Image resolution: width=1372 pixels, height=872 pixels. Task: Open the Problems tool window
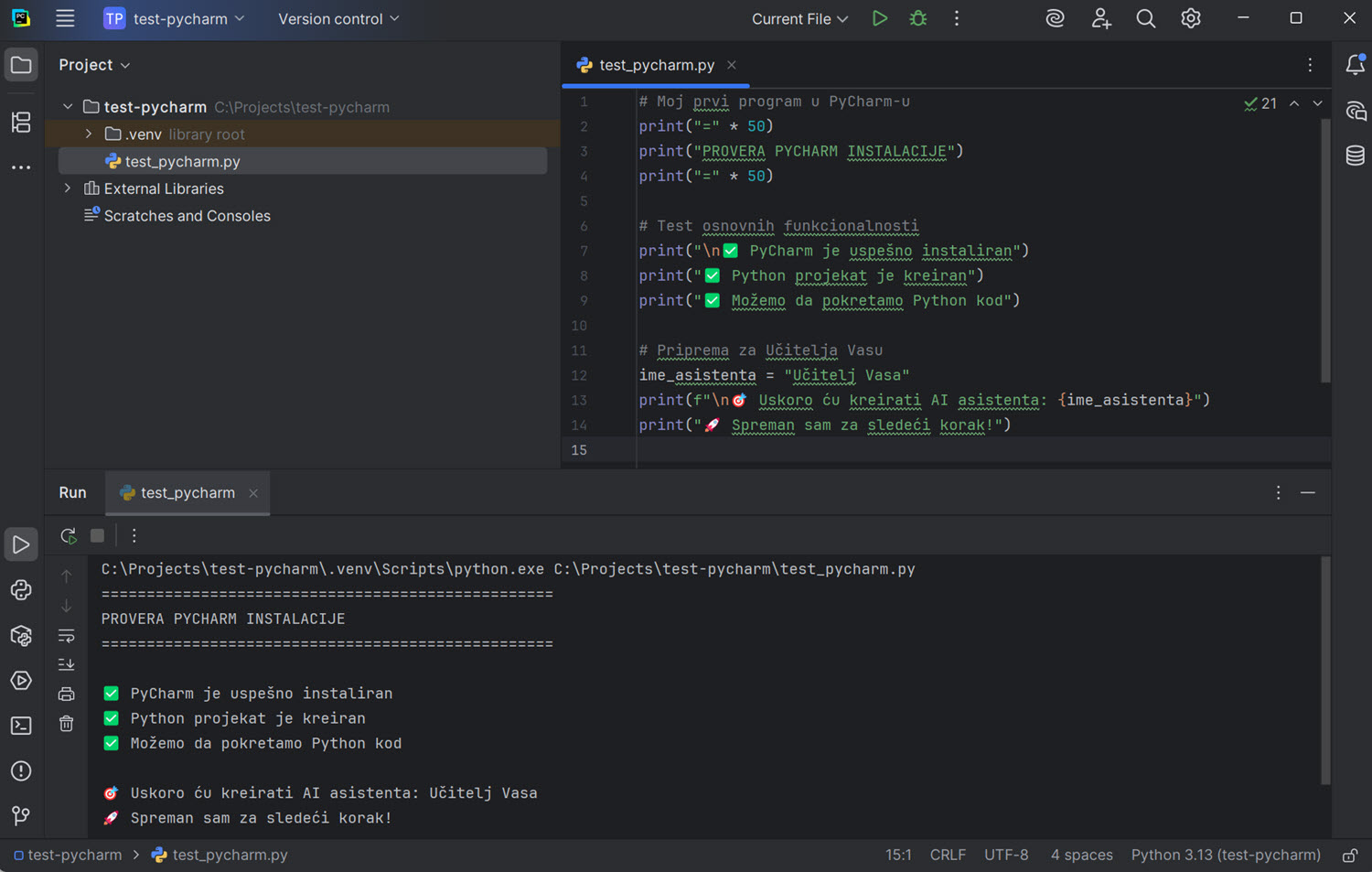point(21,771)
